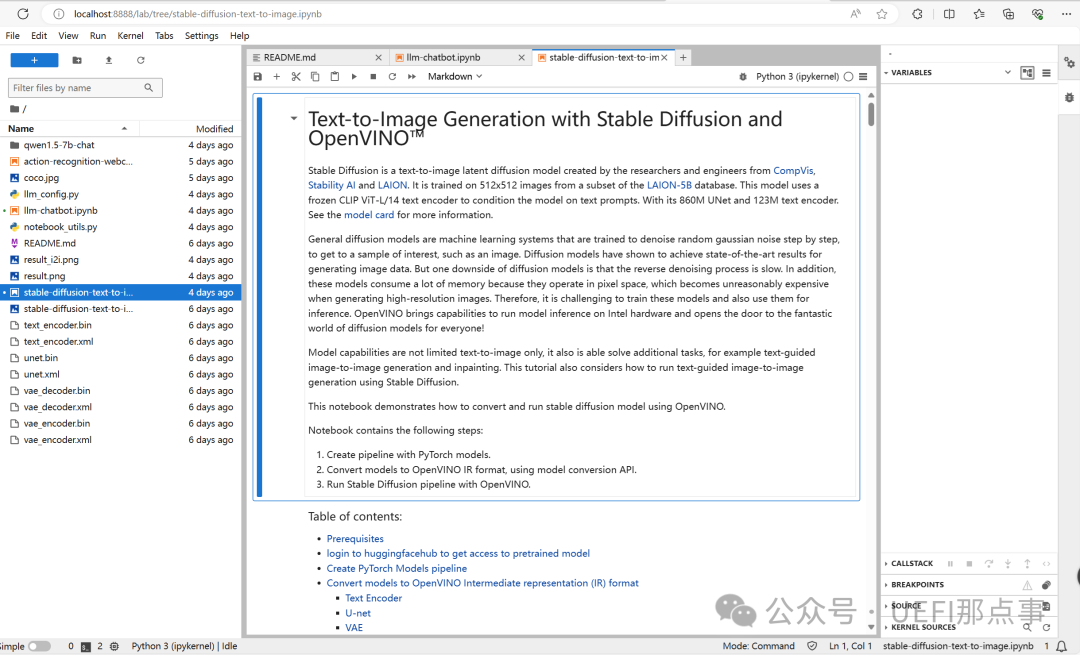Refresh the file browser list
Screen dimensions: 1080x655
pyautogui.click(x=141, y=60)
